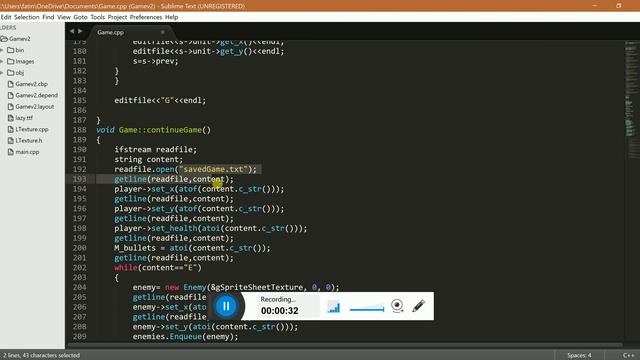Click the lazy.ttf file icon
640x360 pixels.
click(11, 118)
